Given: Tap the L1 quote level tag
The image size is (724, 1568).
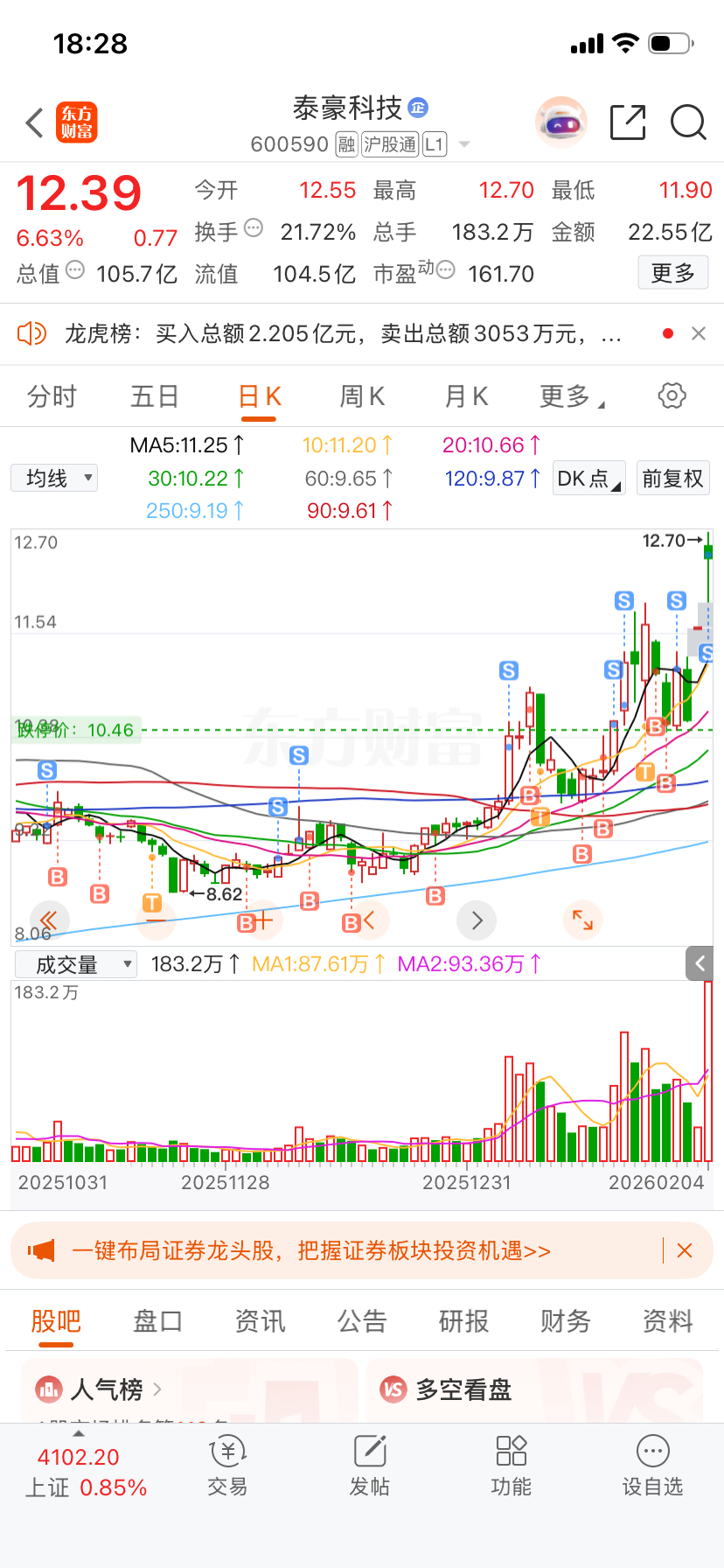Looking at the screenshot, I should pyautogui.click(x=435, y=144).
